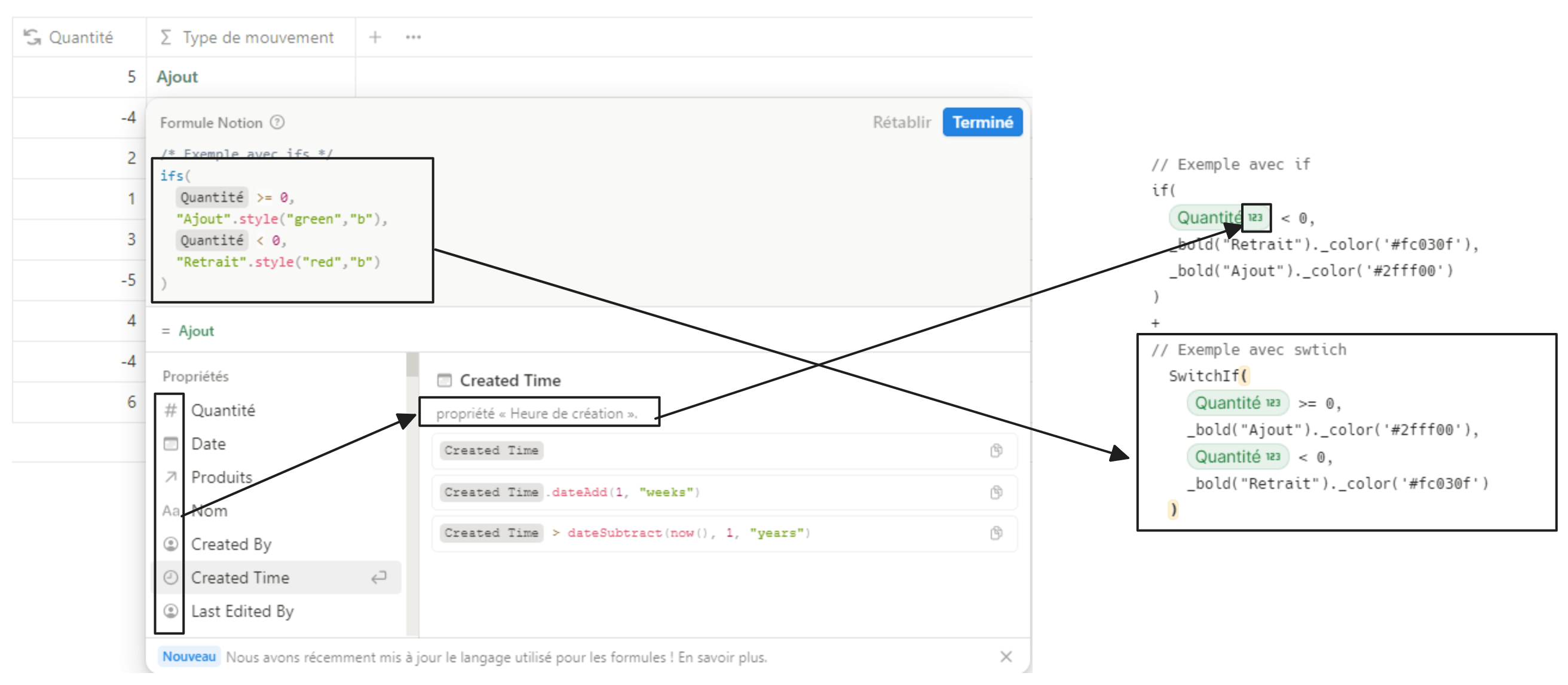Close the Nouveau formula language banner

point(1006,656)
